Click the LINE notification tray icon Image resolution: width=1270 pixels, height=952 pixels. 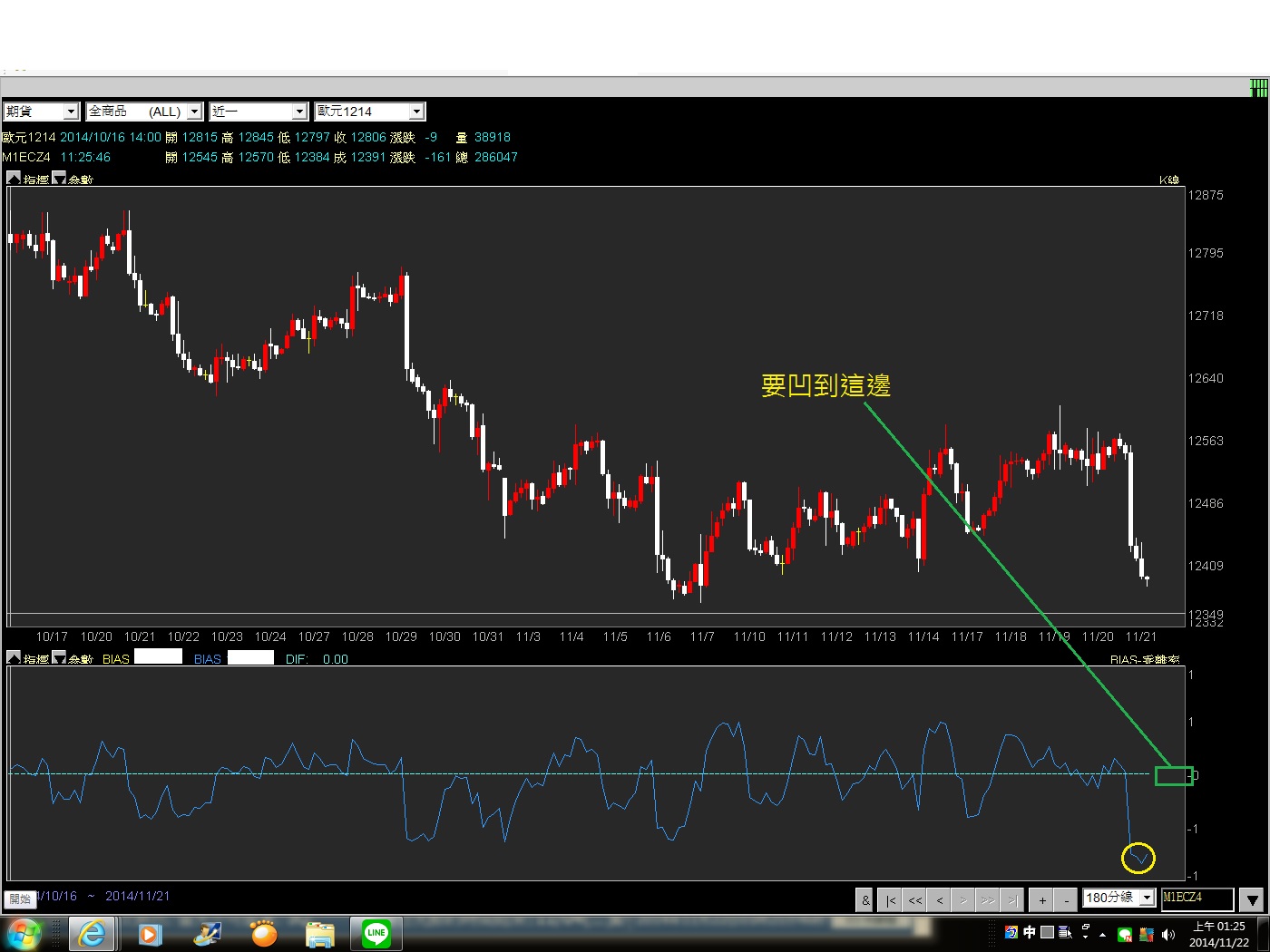pyautogui.click(x=1125, y=935)
